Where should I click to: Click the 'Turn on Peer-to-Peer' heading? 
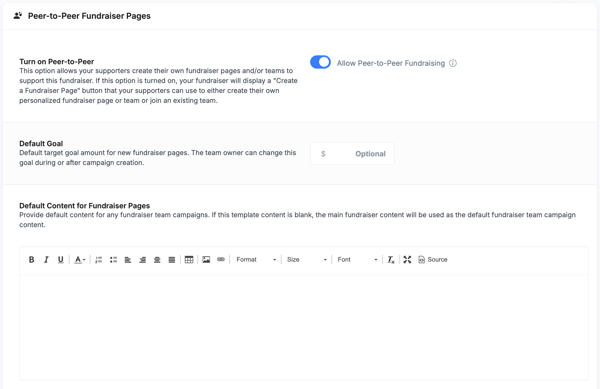click(57, 62)
